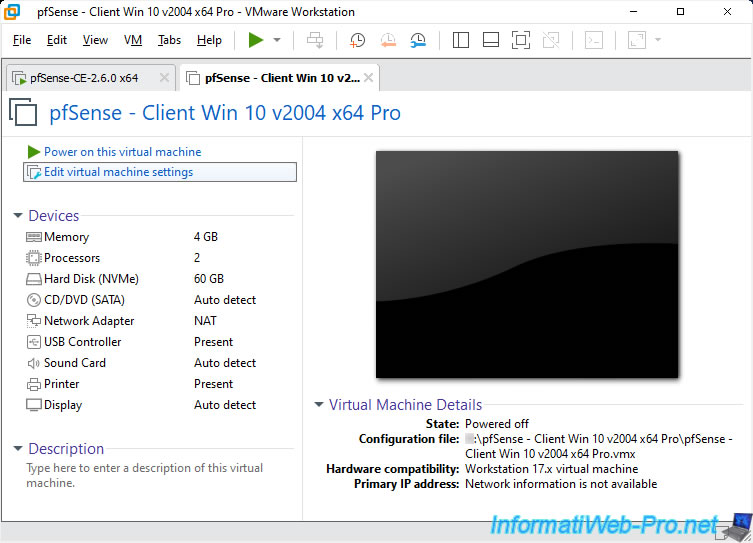Open the Tabs menu
This screenshot has height=543, width=753.
tap(170, 40)
